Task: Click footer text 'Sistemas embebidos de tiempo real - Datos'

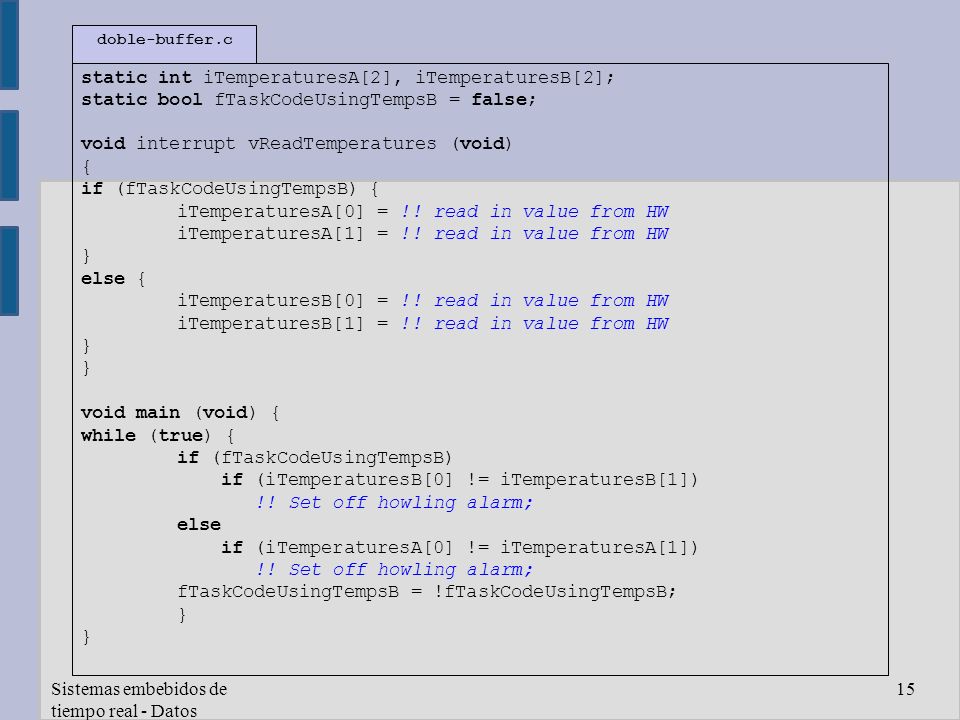Action: tap(139, 700)
